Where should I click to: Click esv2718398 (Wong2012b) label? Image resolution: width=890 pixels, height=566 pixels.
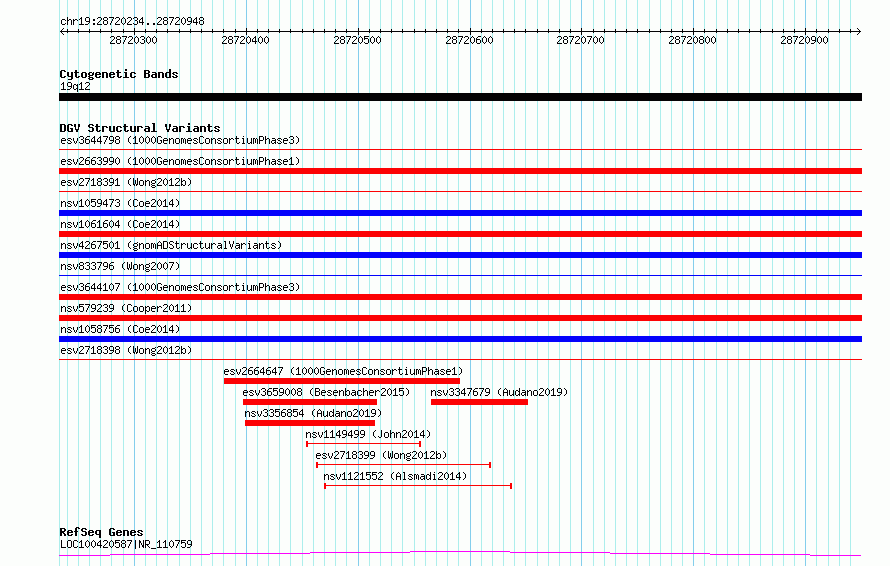tap(126, 350)
